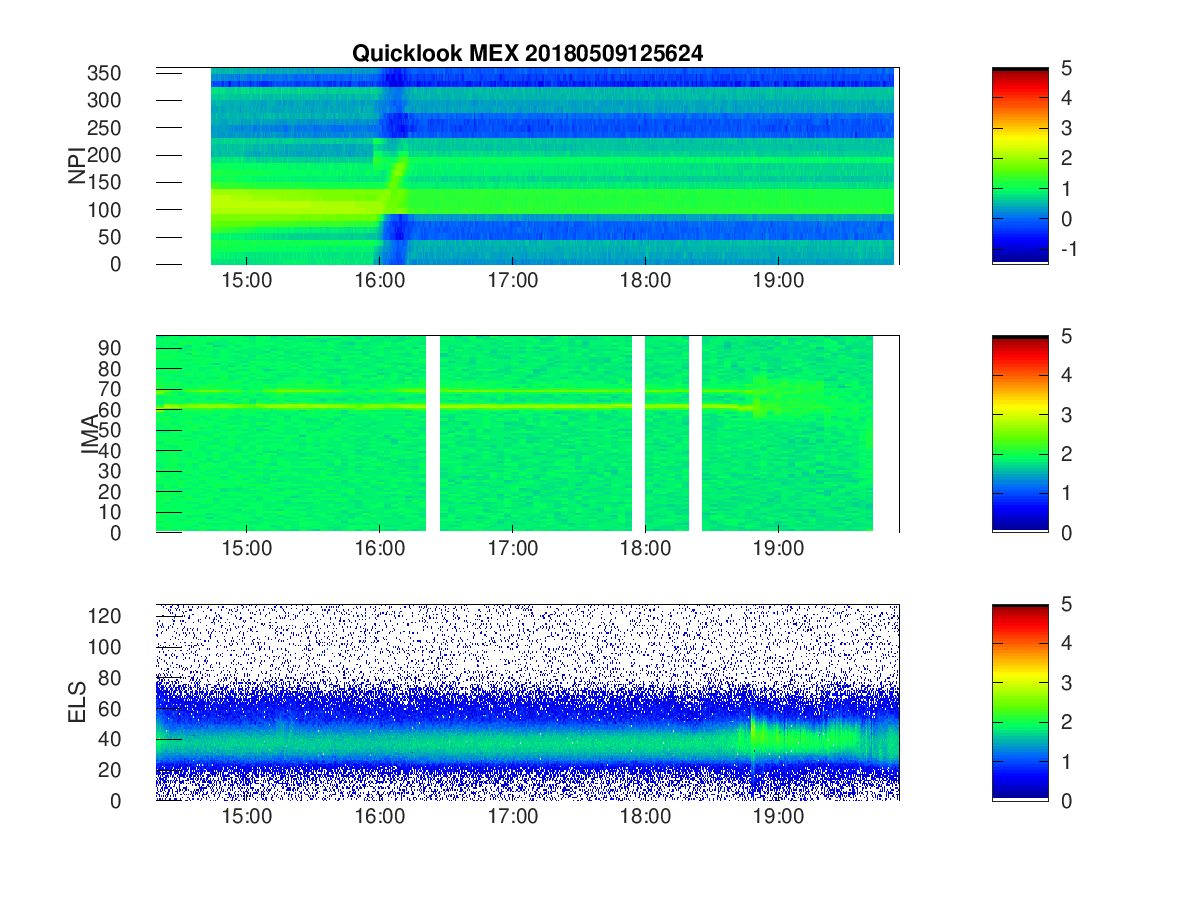Click the 2 label on ELS colorbar
The image size is (1200, 900).
[1065, 722]
